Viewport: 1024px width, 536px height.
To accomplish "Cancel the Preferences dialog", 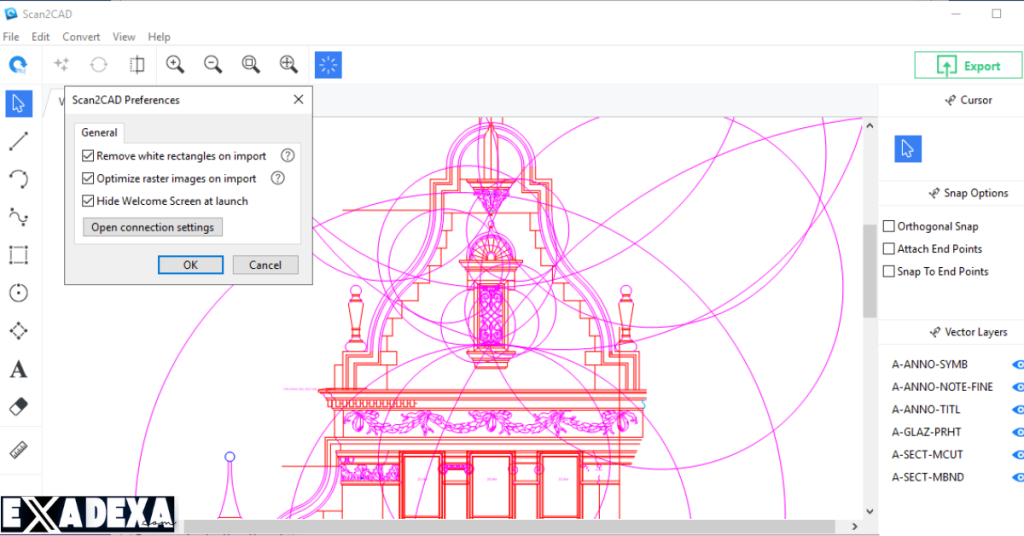I will pyautogui.click(x=265, y=264).
